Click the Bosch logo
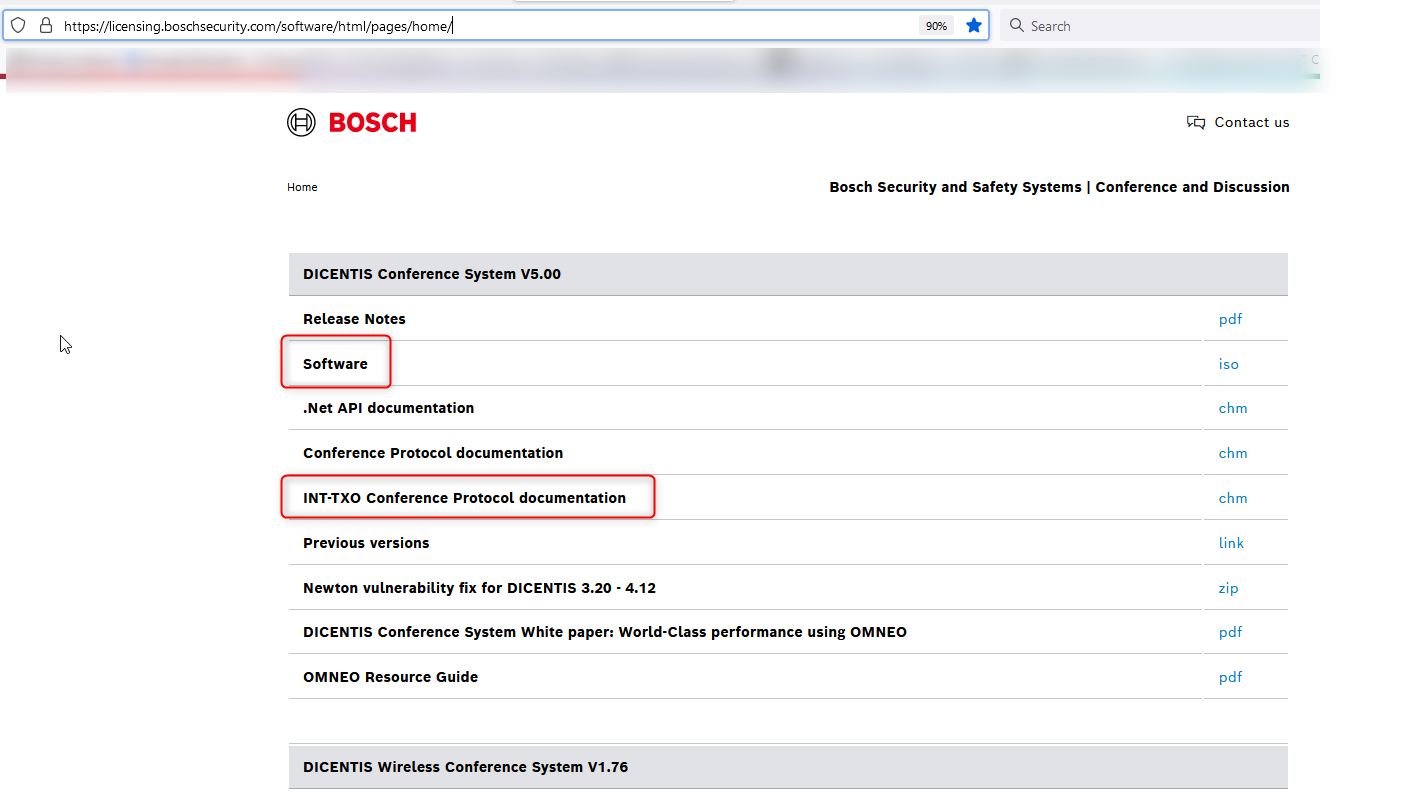1404x804 pixels. [x=352, y=123]
